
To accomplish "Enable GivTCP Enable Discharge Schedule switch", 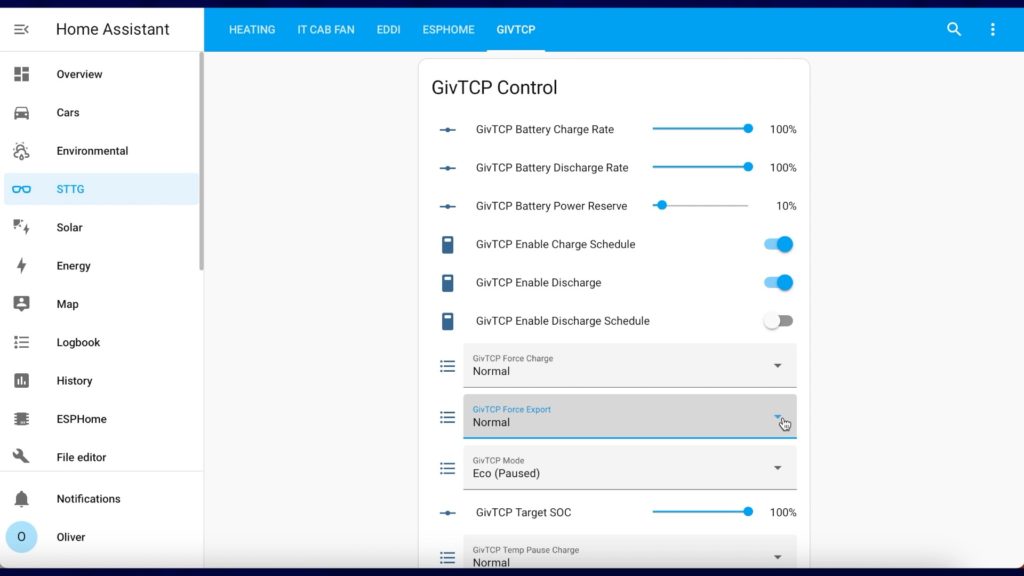I will coord(778,321).
